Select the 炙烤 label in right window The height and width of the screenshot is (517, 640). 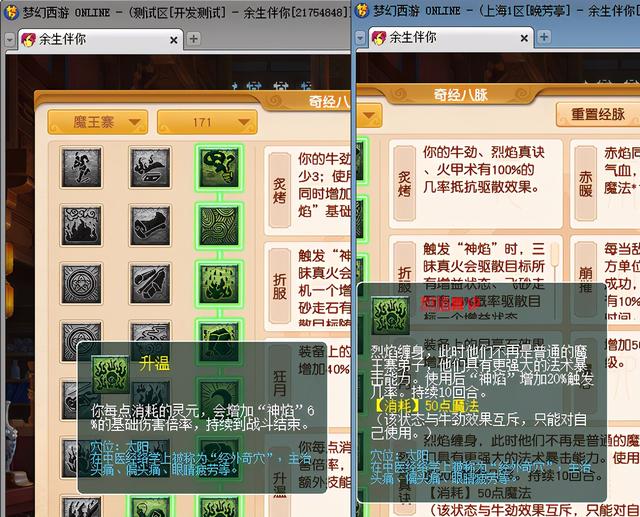click(x=404, y=184)
